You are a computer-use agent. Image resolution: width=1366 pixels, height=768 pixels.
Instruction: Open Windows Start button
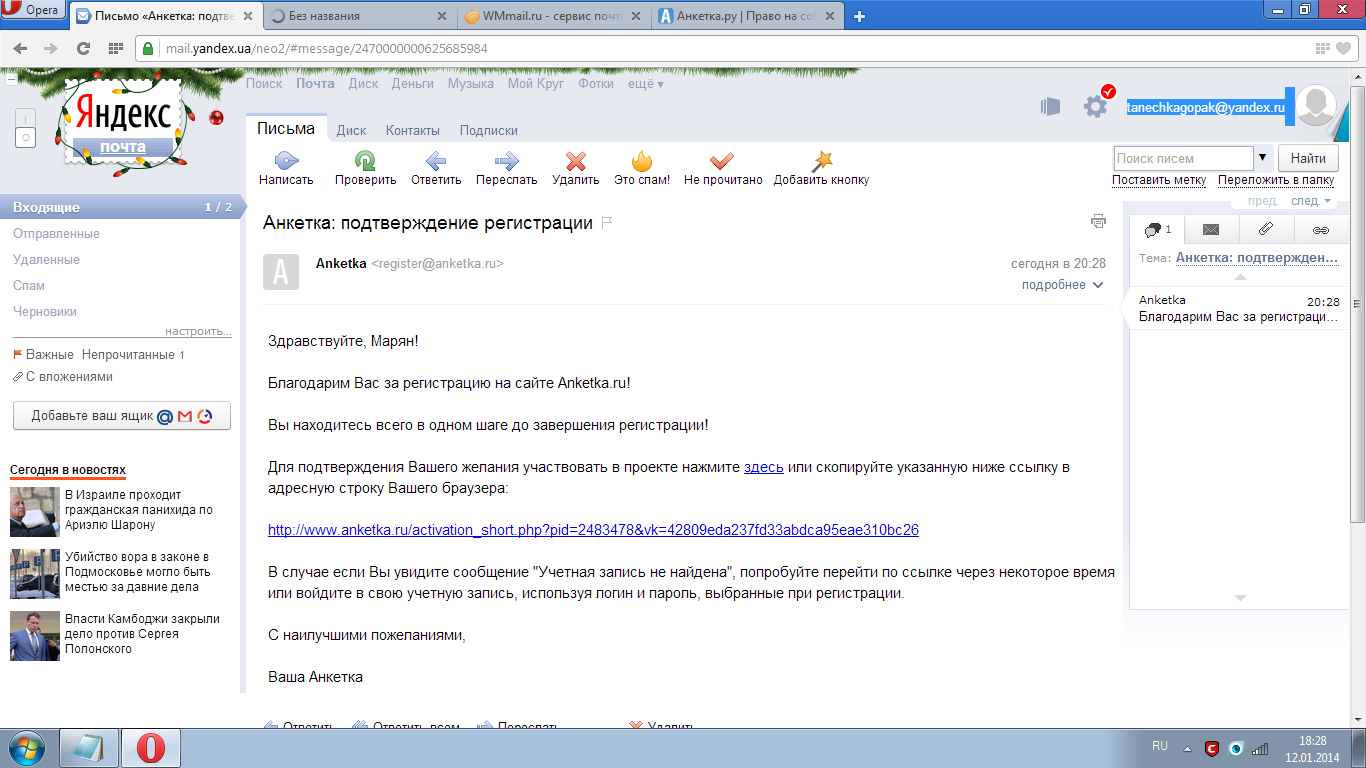click(27, 748)
